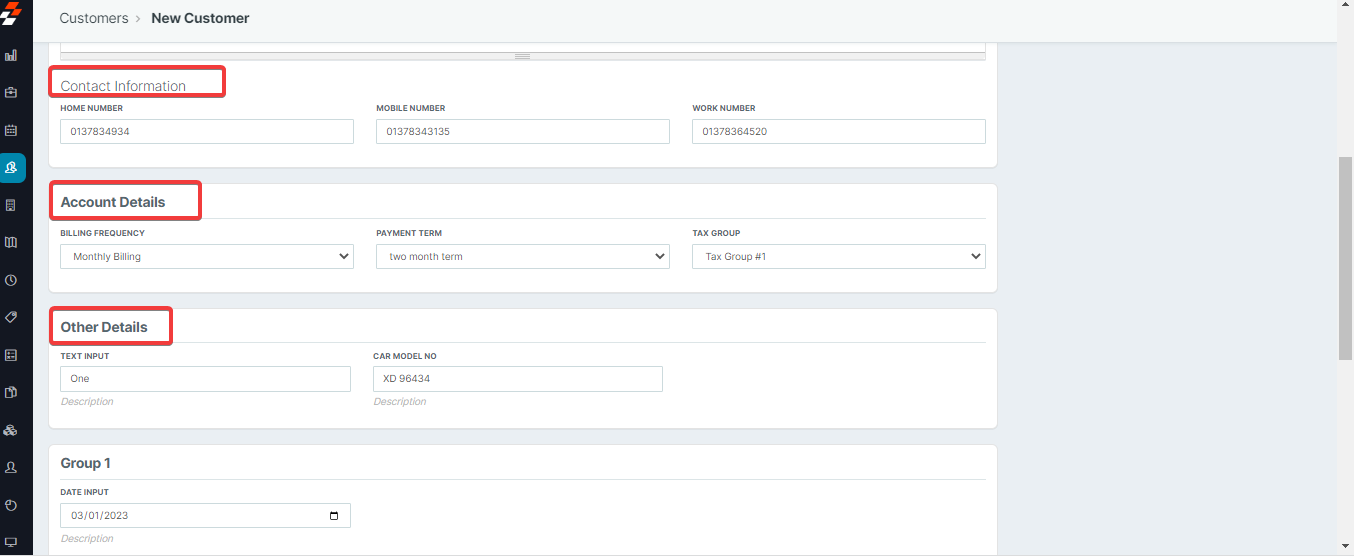
Task: Select the highlighted customers icon in sidebar
Action: tap(11, 168)
